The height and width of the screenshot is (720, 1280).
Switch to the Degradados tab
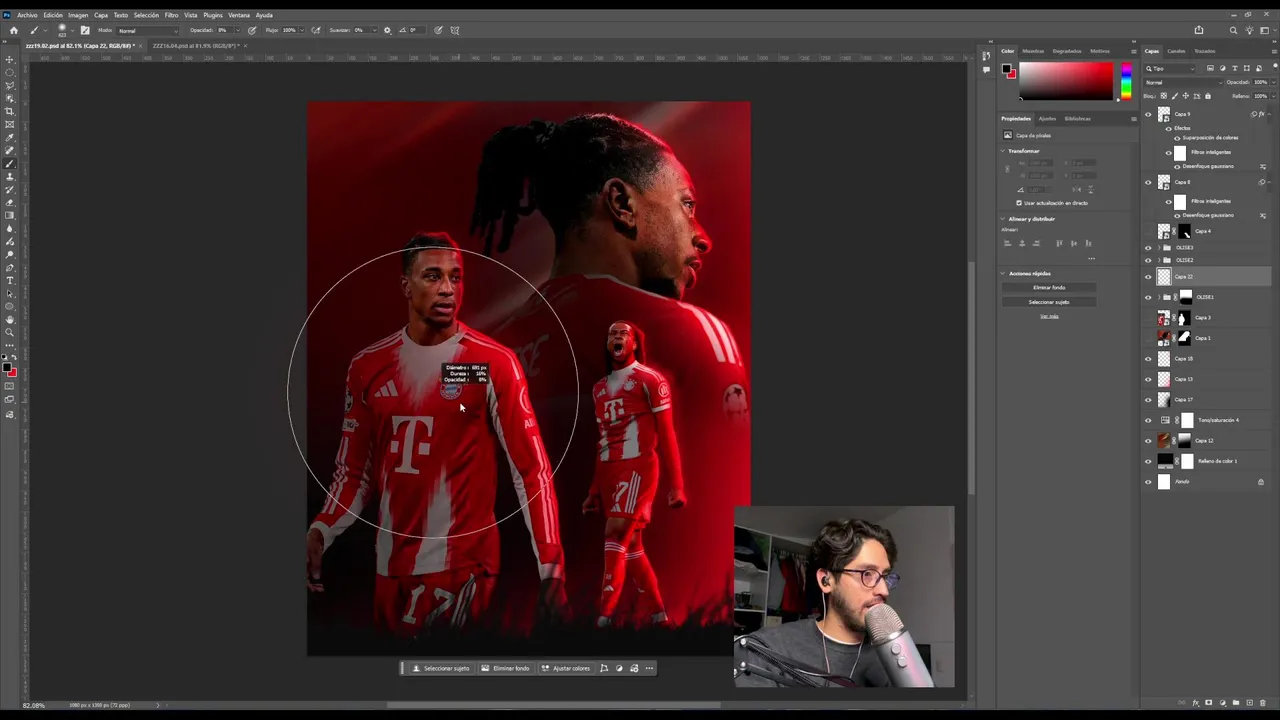pyautogui.click(x=1067, y=51)
